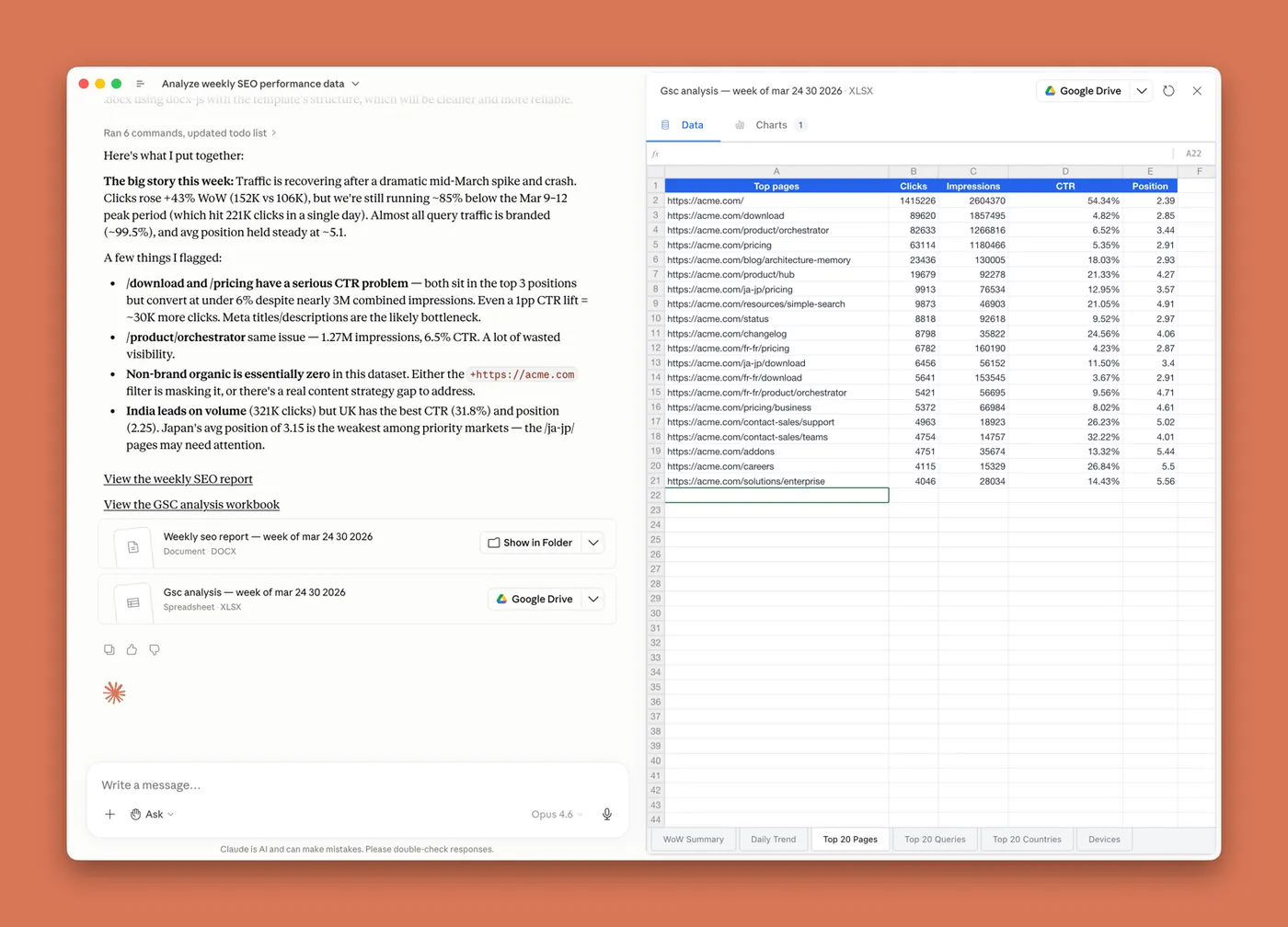1288x927 pixels.
Task: Open the Ask mode selector
Action: pos(152,814)
